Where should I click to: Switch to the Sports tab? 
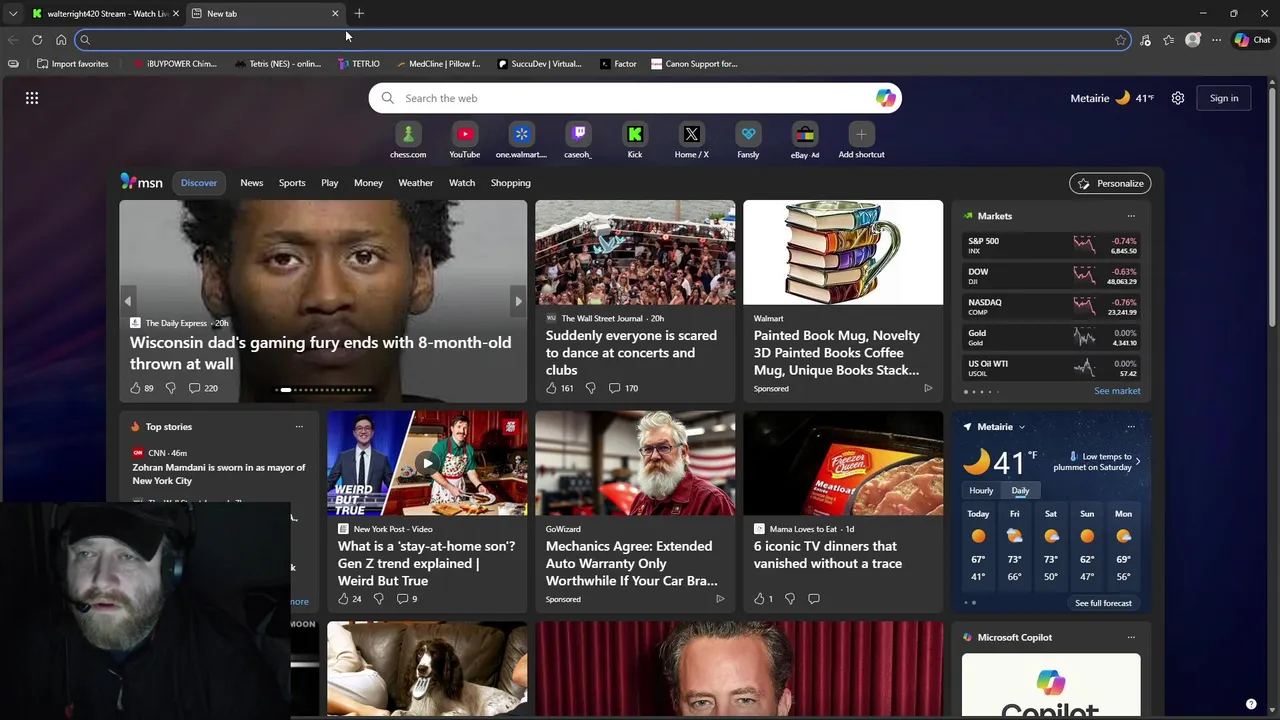(x=292, y=183)
